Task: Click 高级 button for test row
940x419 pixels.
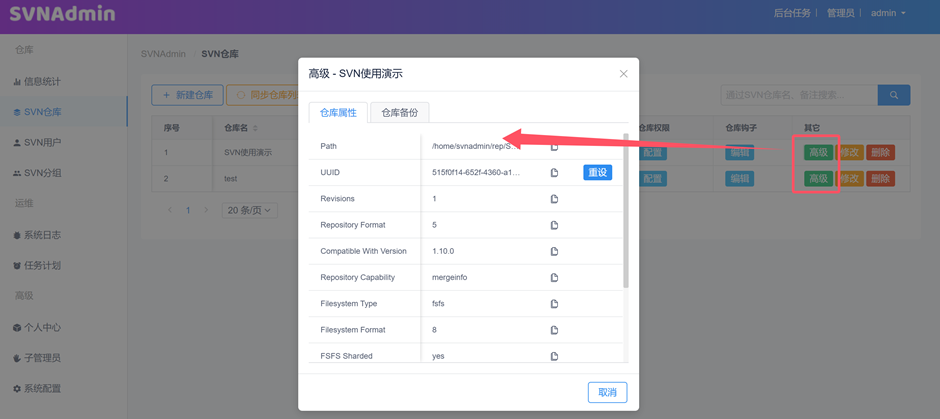Action: click(818, 179)
